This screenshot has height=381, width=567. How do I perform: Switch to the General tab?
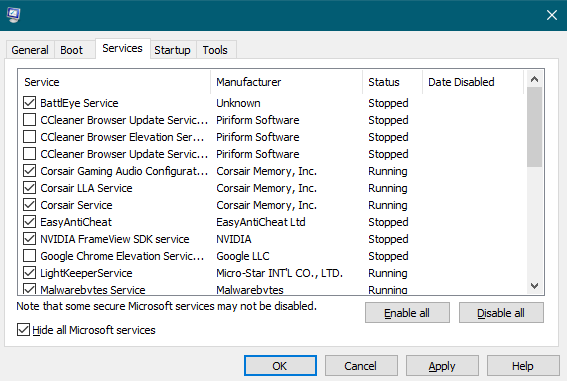30,50
